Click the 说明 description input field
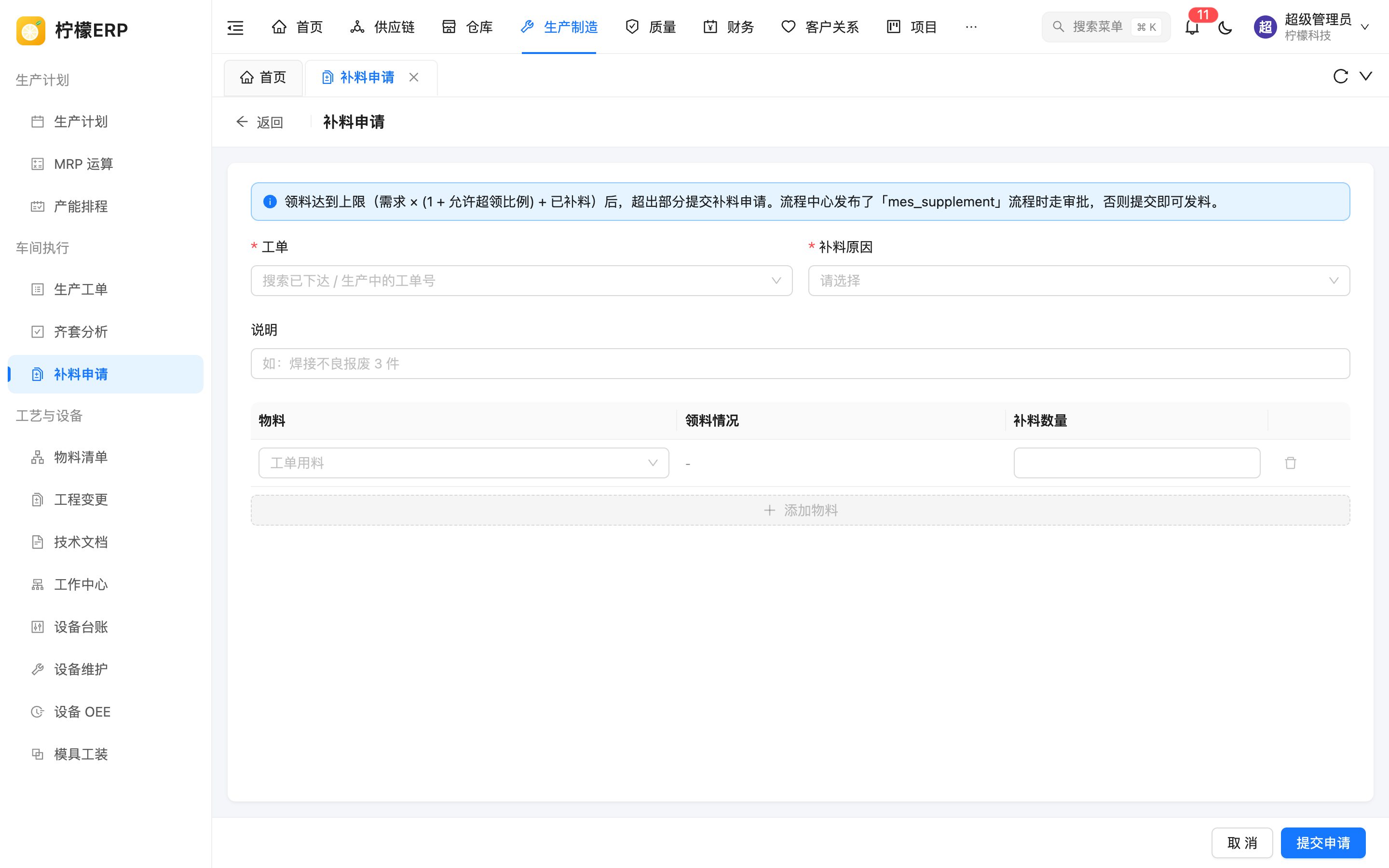The height and width of the screenshot is (868, 1389). pyautogui.click(x=800, y=364)
